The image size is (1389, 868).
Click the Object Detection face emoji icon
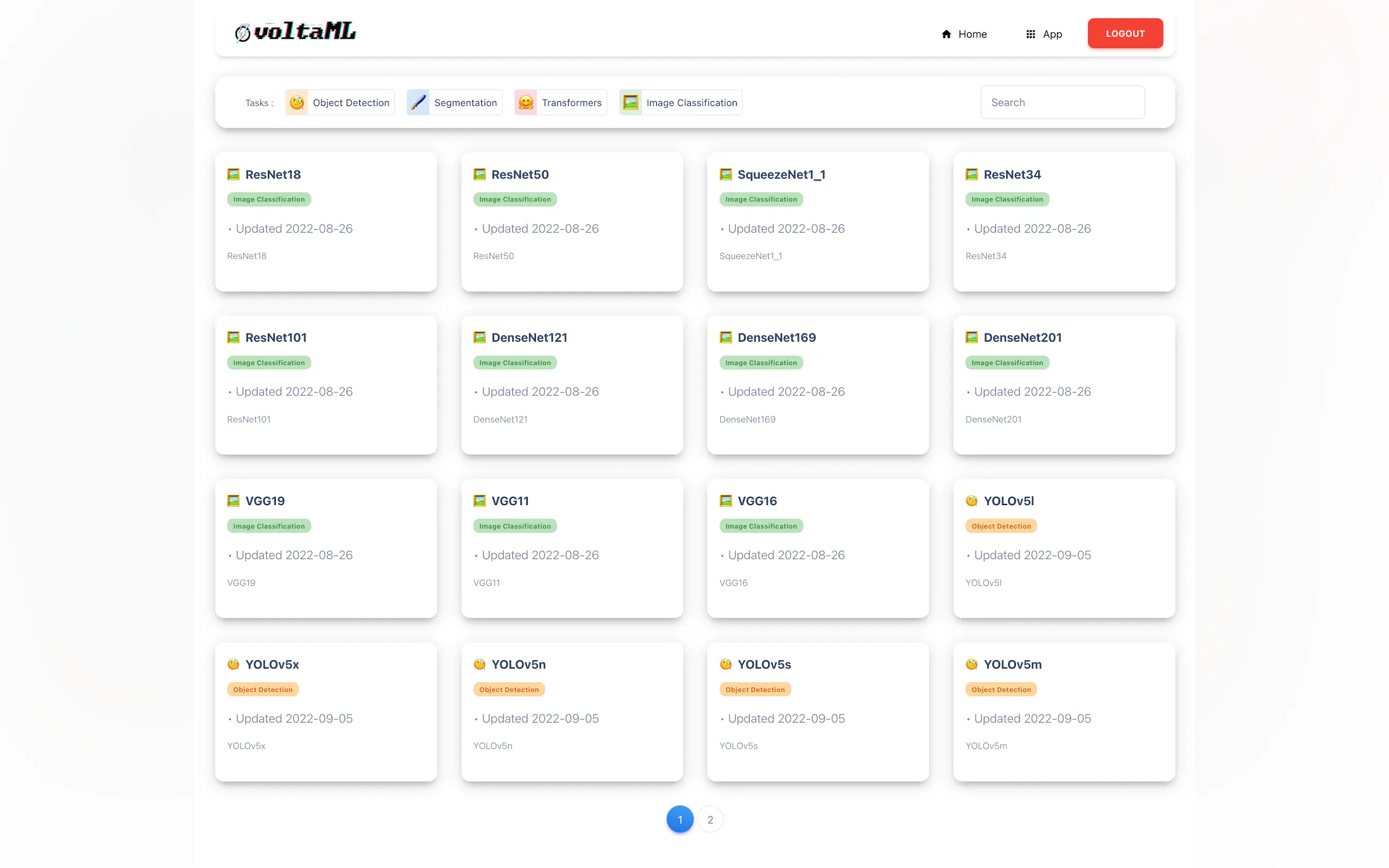point(297,103)
